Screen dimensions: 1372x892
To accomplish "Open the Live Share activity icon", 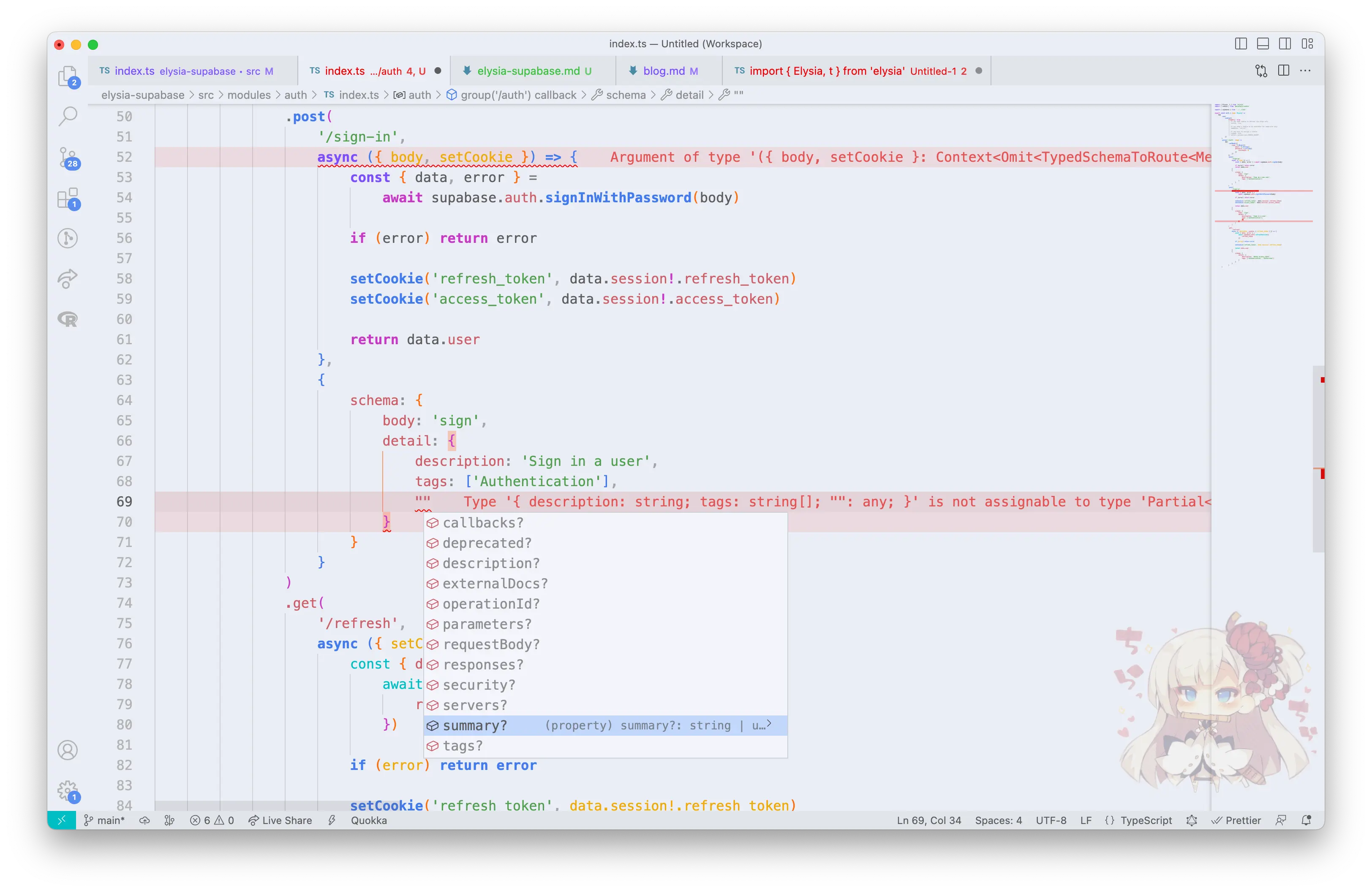I will pyautogui.click(x=68, y=278).
